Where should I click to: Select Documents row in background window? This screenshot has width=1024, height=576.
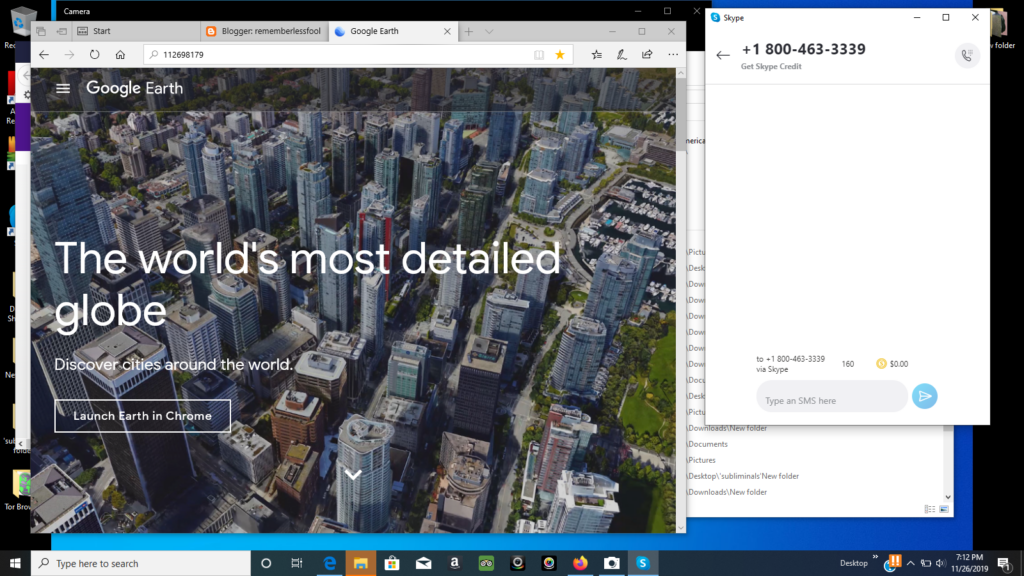coord(708,444)
